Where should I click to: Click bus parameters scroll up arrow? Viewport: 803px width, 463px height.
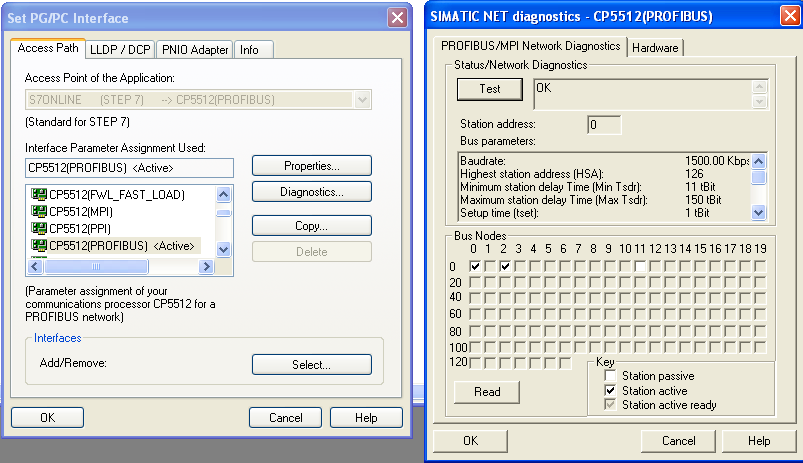[758, 161]
